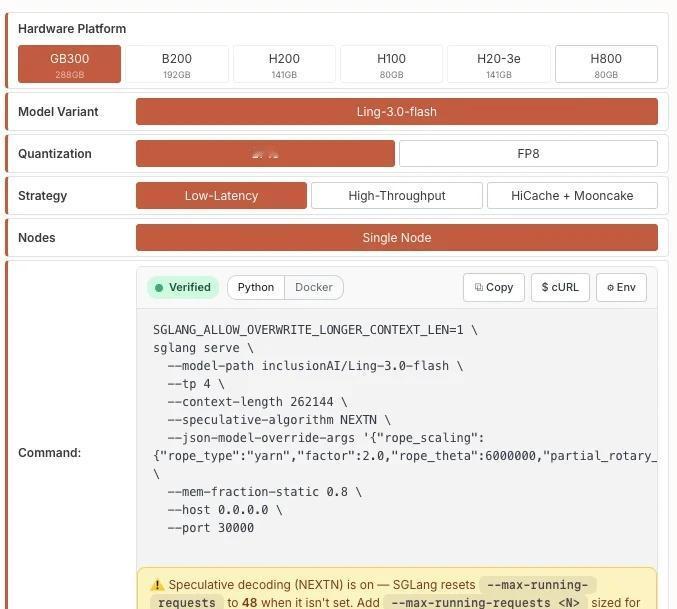Click the SGLANG_ALLOW_OVERWRITE_LONGER_CONTEXT_LEN=1 line

pyautogui.click(x=315, y=330)
